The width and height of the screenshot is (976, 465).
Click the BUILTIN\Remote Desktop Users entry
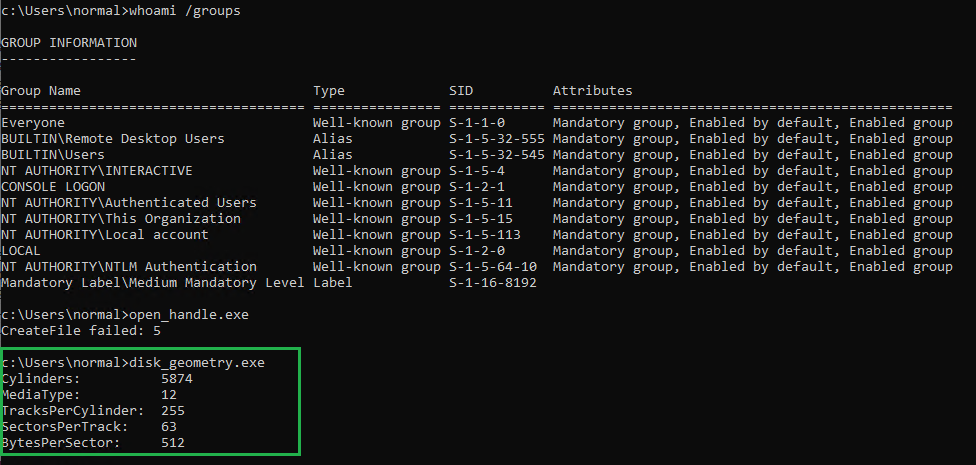(x=112, y=139)
